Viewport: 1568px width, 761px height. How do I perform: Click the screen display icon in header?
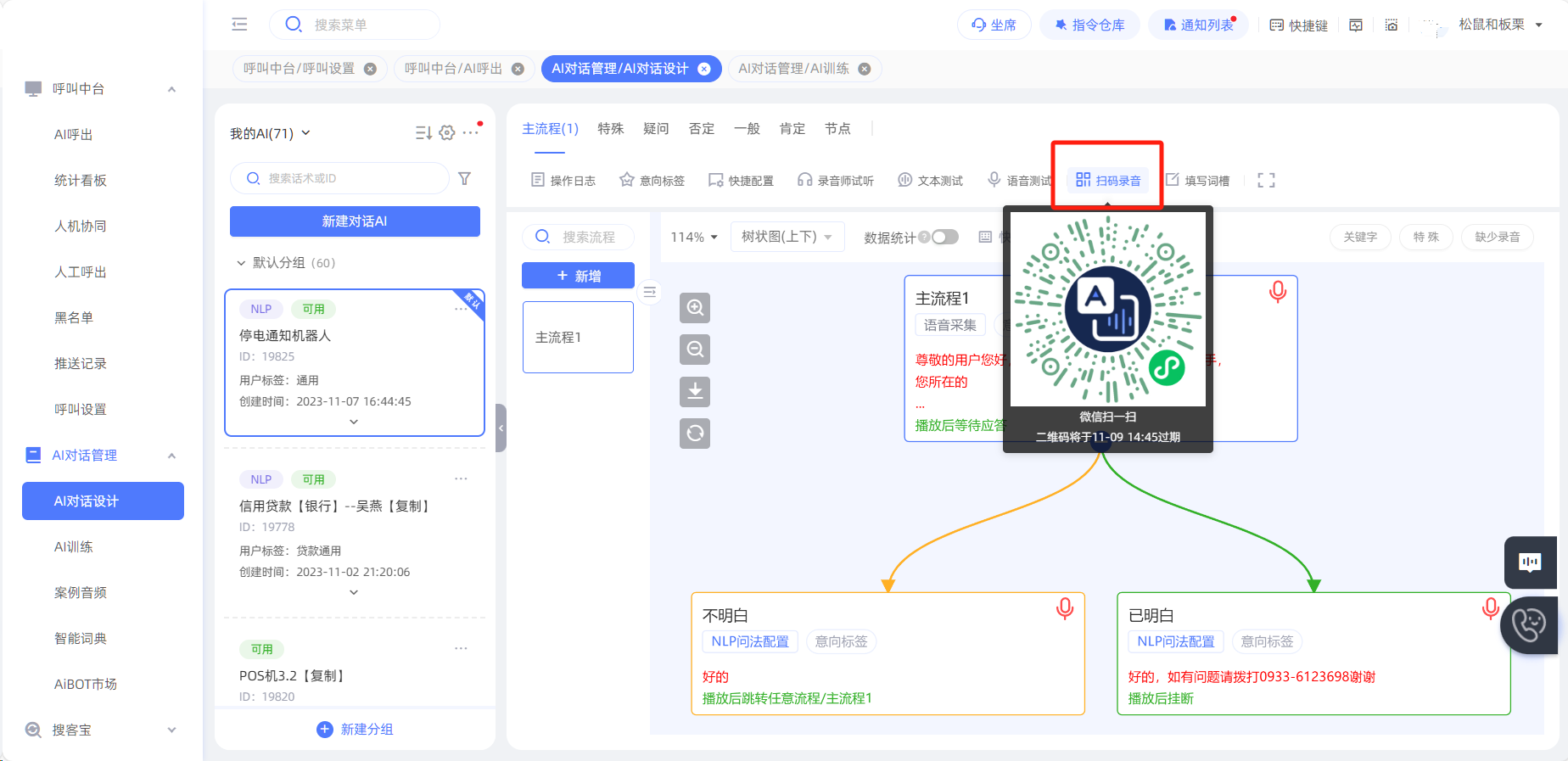coord(1356,25)
